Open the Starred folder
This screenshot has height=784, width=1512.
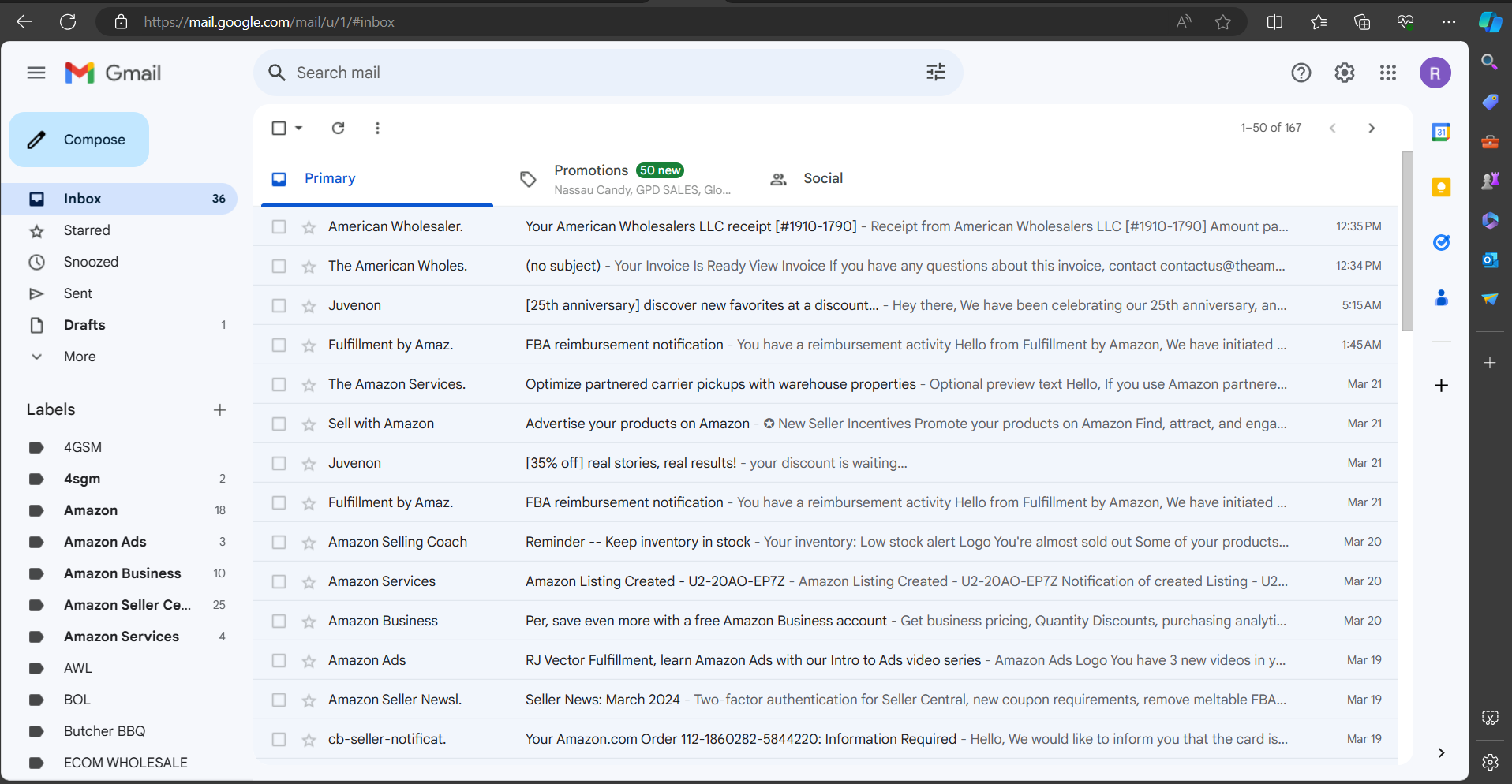pyautogui.click(x=118, y=230)
